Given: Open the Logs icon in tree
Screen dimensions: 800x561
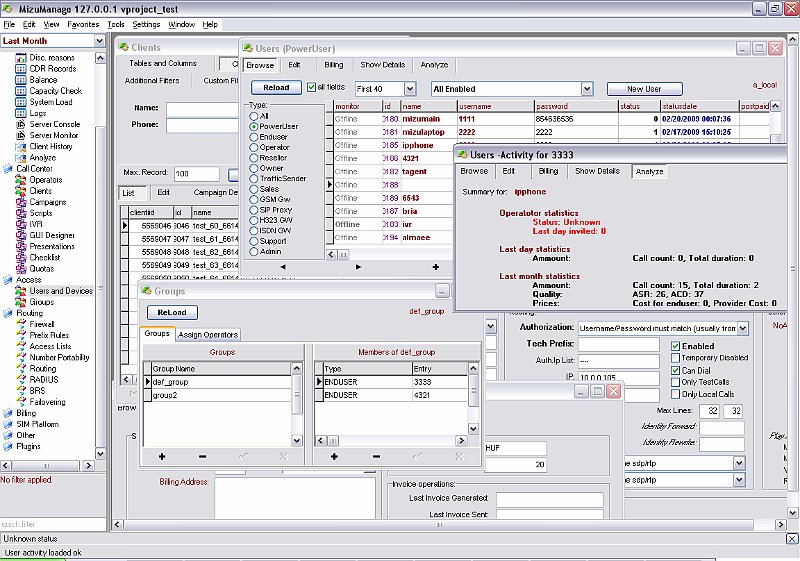Looking at the screenshot, I should click(x=20, y=113).
